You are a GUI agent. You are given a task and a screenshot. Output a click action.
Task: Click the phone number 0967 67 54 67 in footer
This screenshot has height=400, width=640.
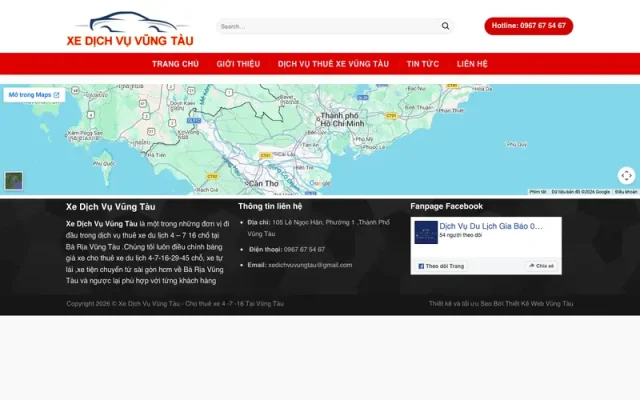[304, 249]
